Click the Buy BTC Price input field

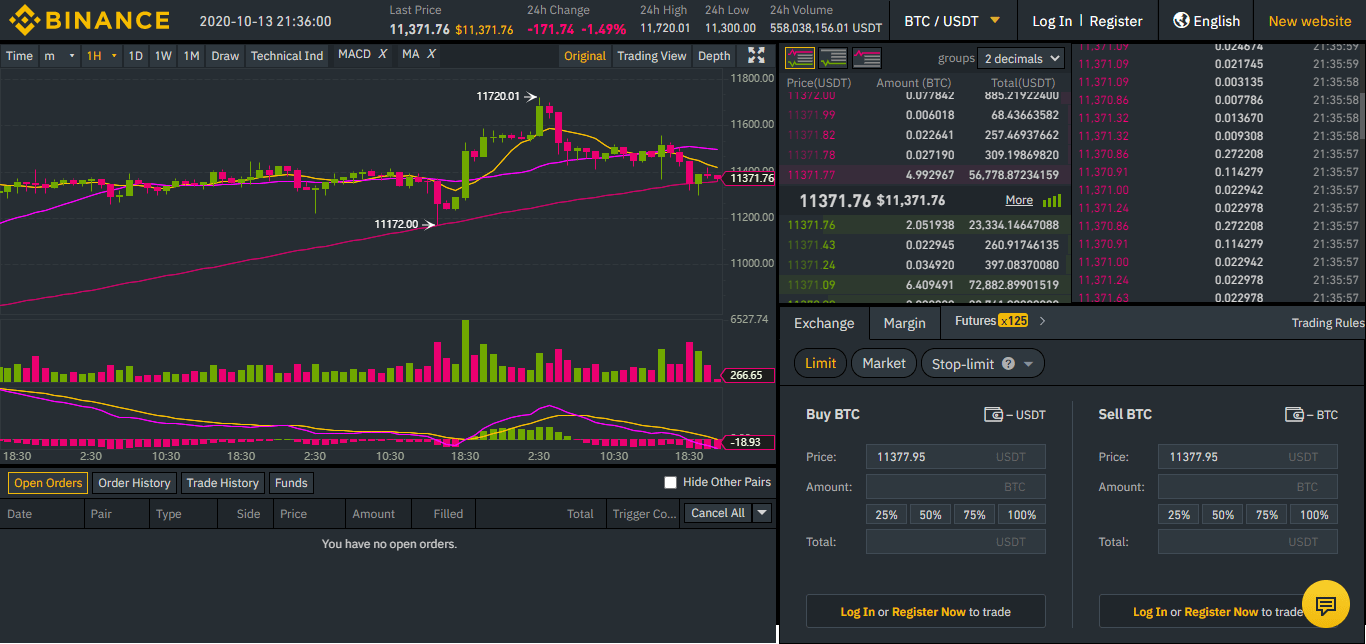[x=956, y=457]
